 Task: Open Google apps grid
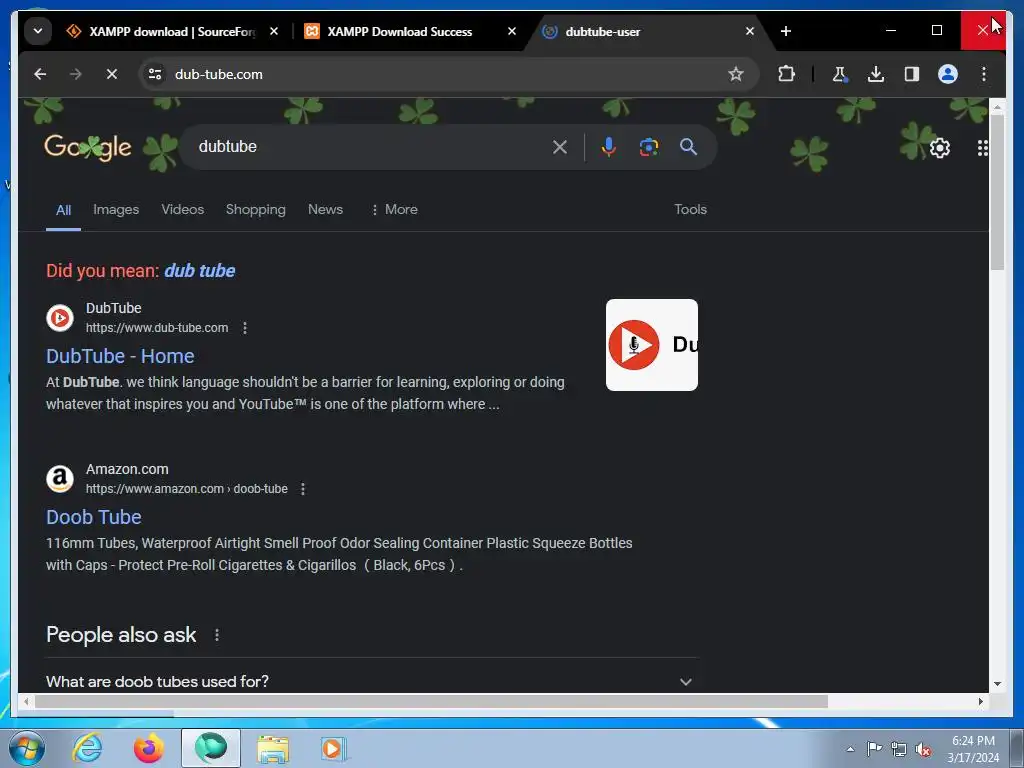(x=983, y=148)
